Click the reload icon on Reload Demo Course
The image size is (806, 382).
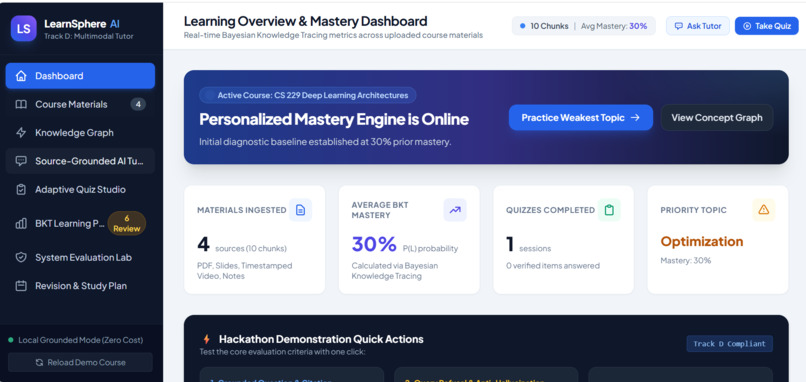click(x=39, y=362)
